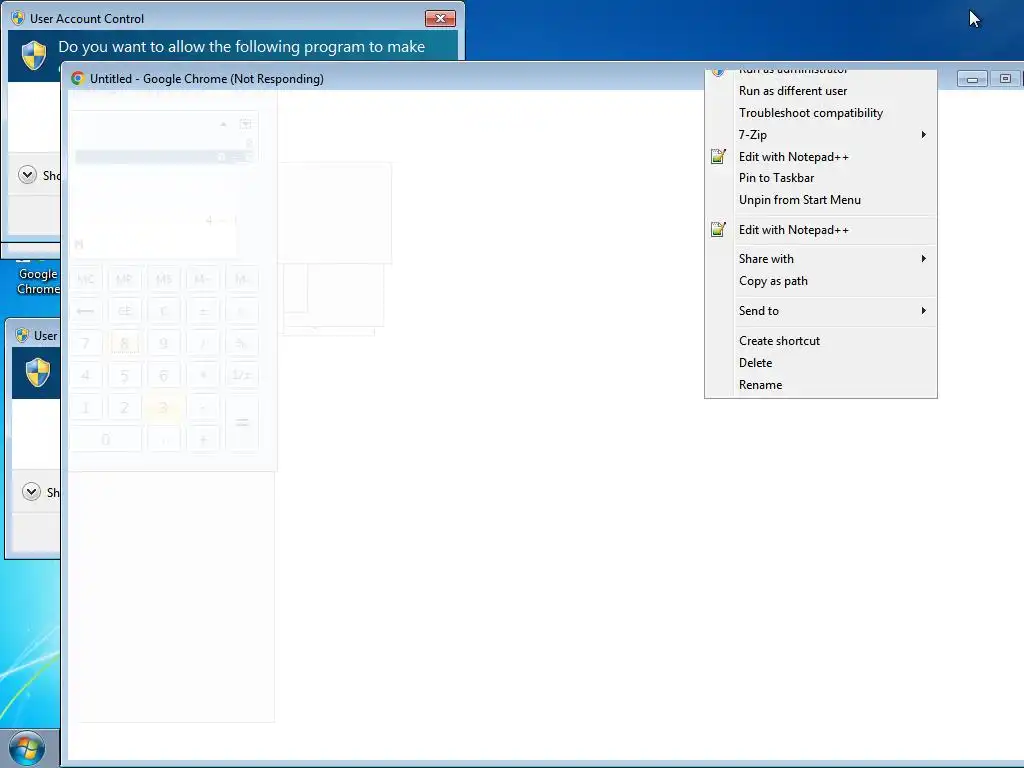The height and width of the screenshot is (768, 1024).
Task: Select Troubleshoot compatibility menu entry
Action: click(x=821, y=113)
